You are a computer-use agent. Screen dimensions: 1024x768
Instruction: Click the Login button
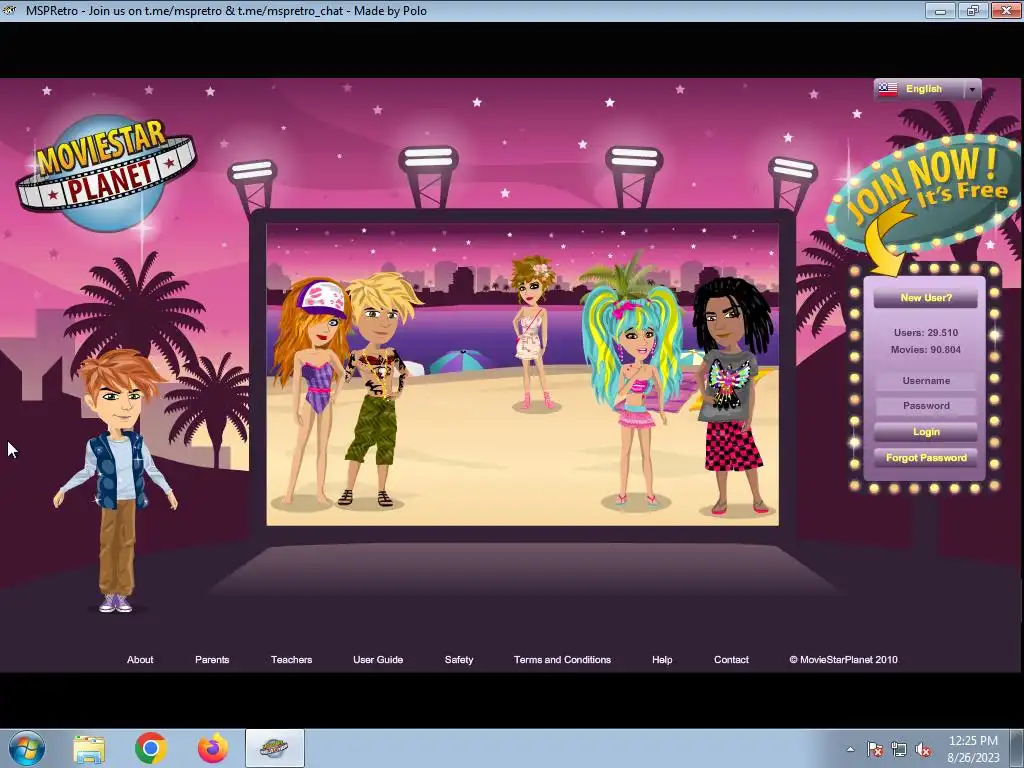click(925, 432)
